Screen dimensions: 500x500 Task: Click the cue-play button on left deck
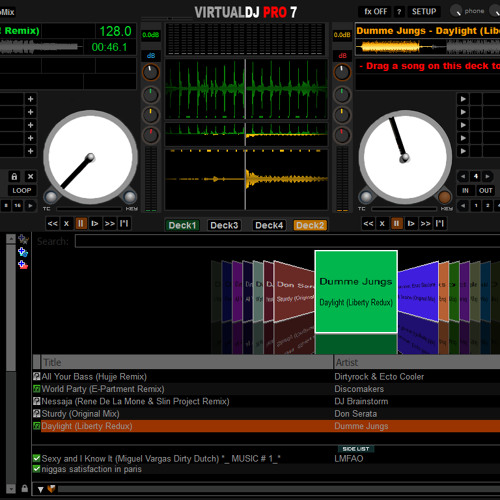coord(95,223)
